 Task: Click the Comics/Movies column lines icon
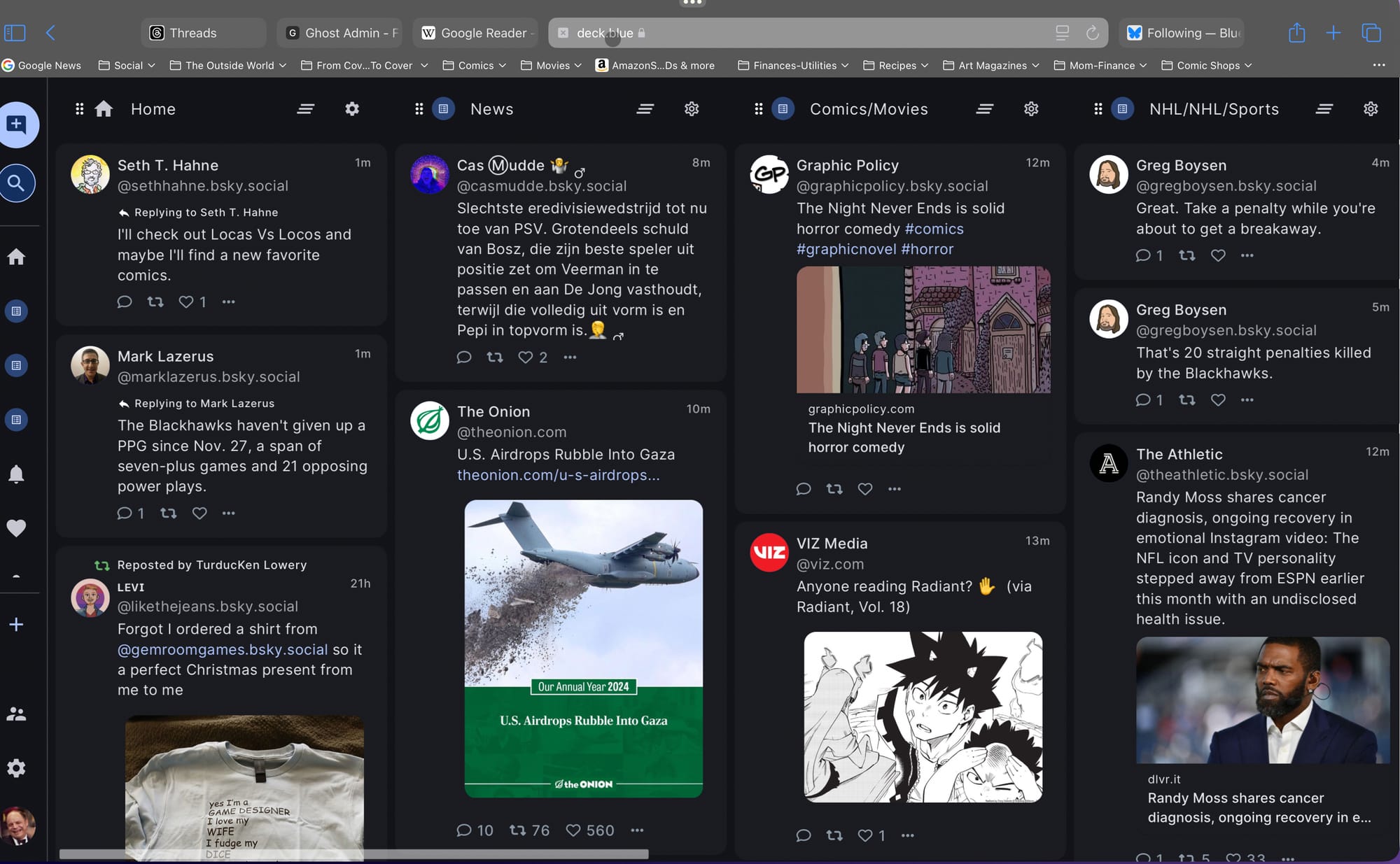(985, 109)
